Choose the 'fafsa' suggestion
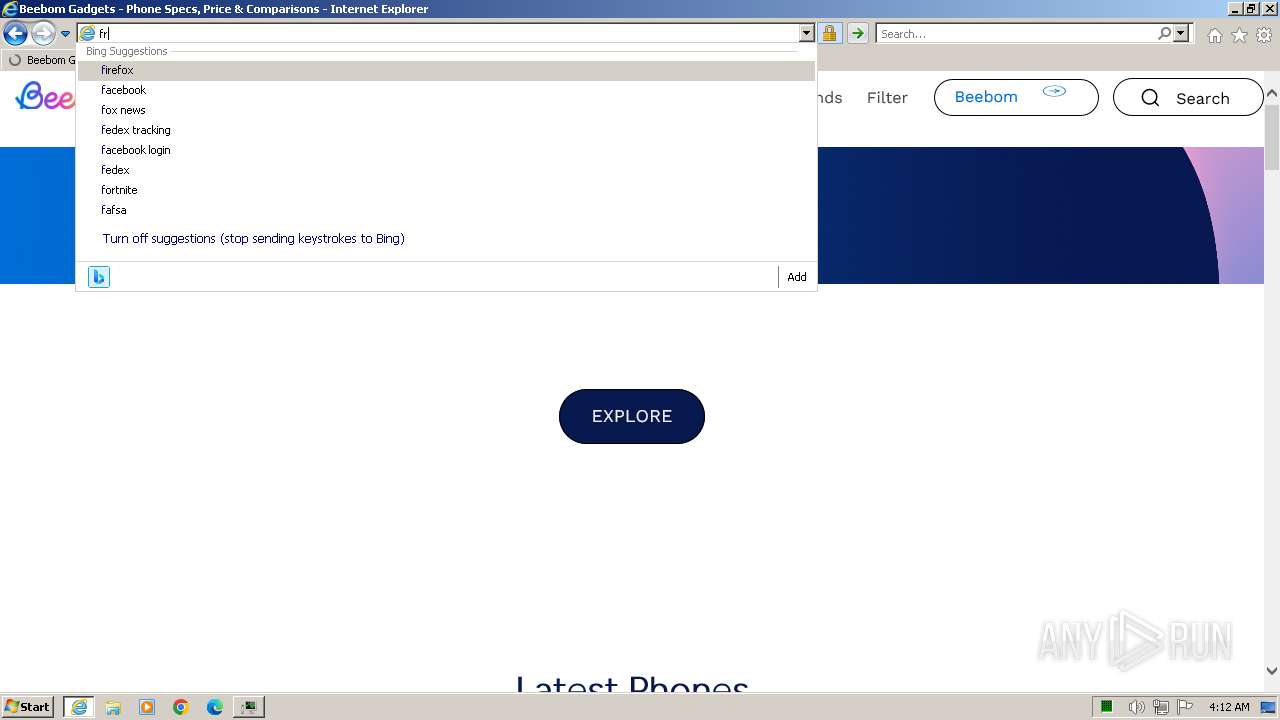This screenshot has width=1280, height=720. (446, 210)
